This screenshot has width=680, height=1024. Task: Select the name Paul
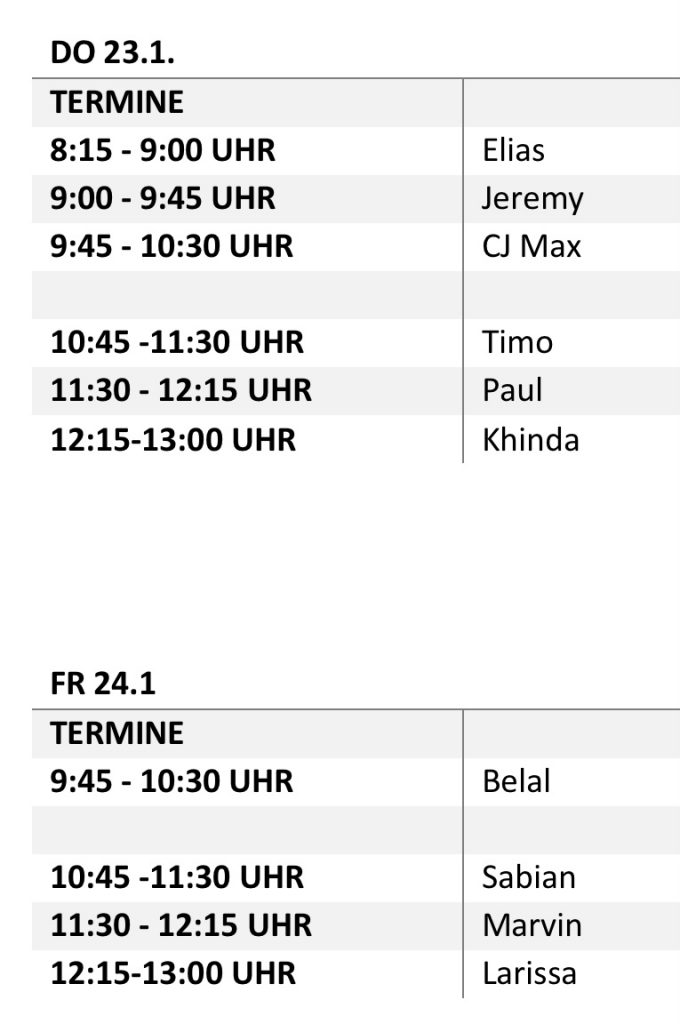(x=512, y=391)
